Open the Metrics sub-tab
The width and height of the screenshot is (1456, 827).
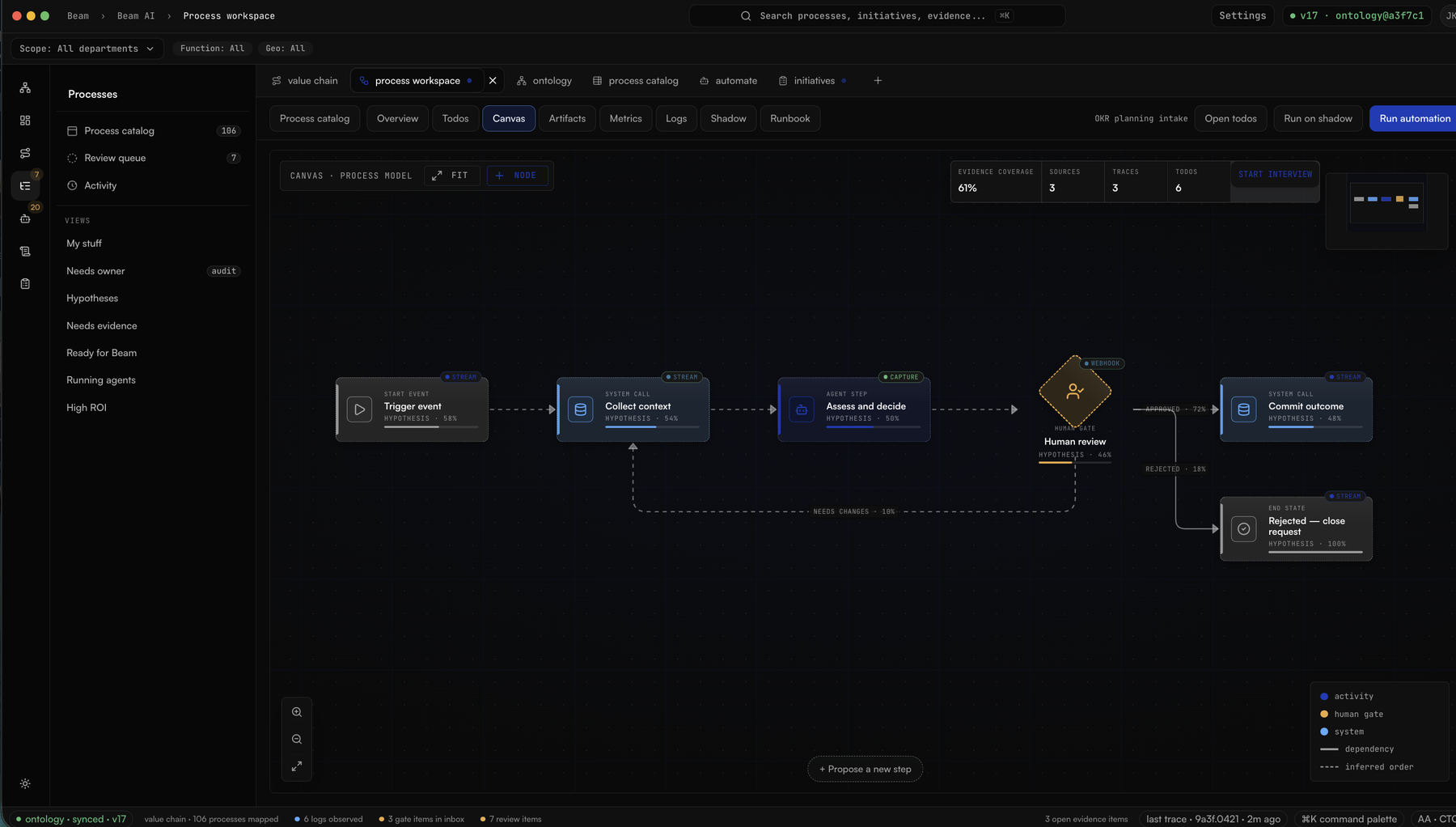click(625, 118)
